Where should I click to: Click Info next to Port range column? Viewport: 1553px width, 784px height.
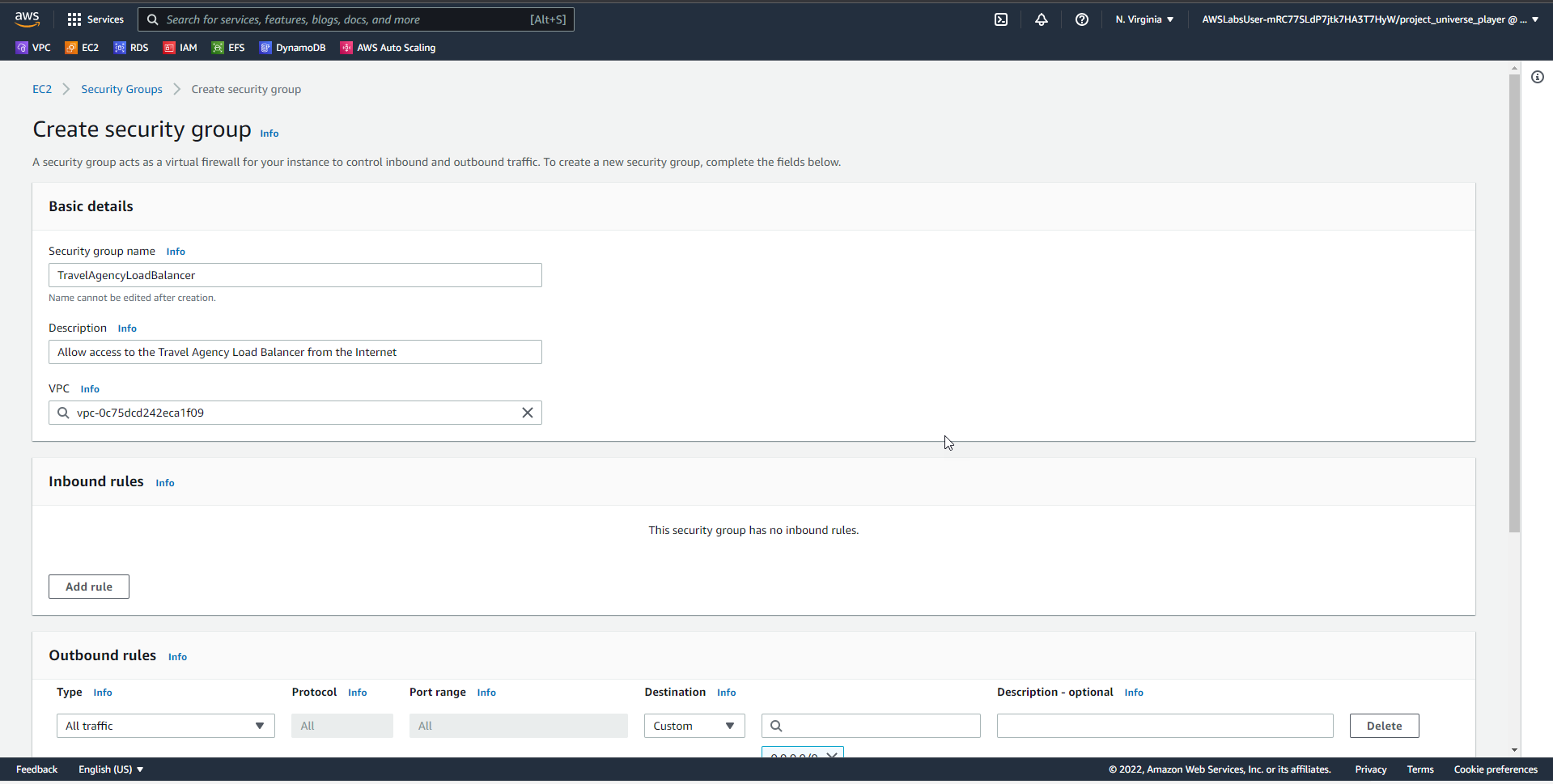tap(486, 693)
